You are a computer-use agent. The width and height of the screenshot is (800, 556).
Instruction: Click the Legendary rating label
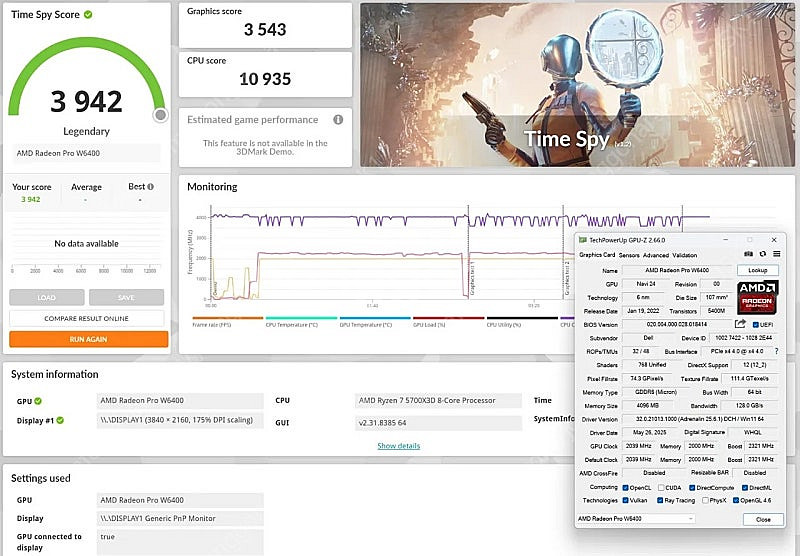click(86, 131)
